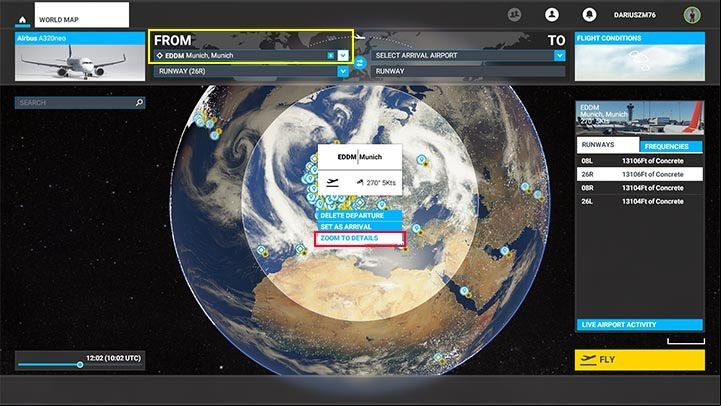Viewport: 721px width, 406px height.
Task: Clear the EDDM departure airport field
Action: coord(331,55)
